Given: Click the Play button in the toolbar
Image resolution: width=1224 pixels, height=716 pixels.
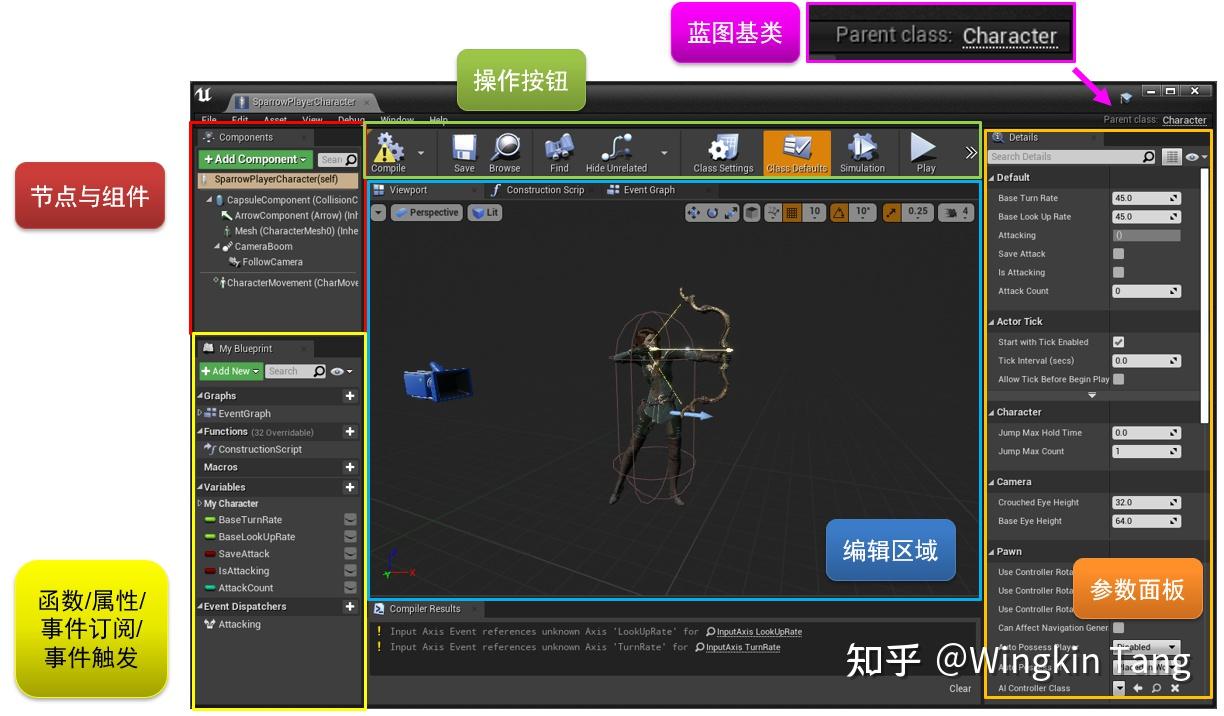Looking at the screenshot, I should 925,152.
